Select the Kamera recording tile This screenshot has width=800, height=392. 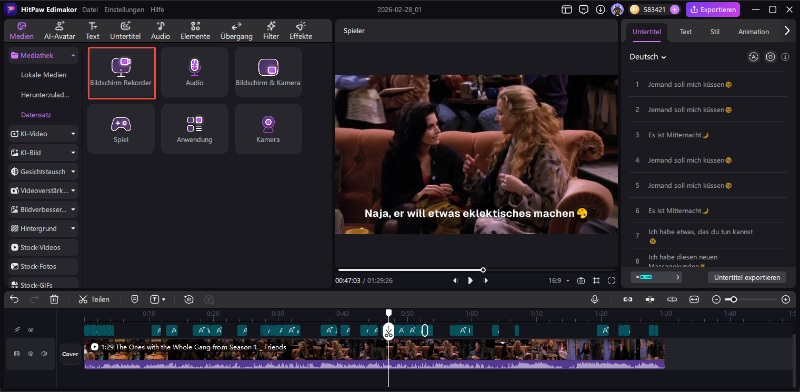click(268, 129)
